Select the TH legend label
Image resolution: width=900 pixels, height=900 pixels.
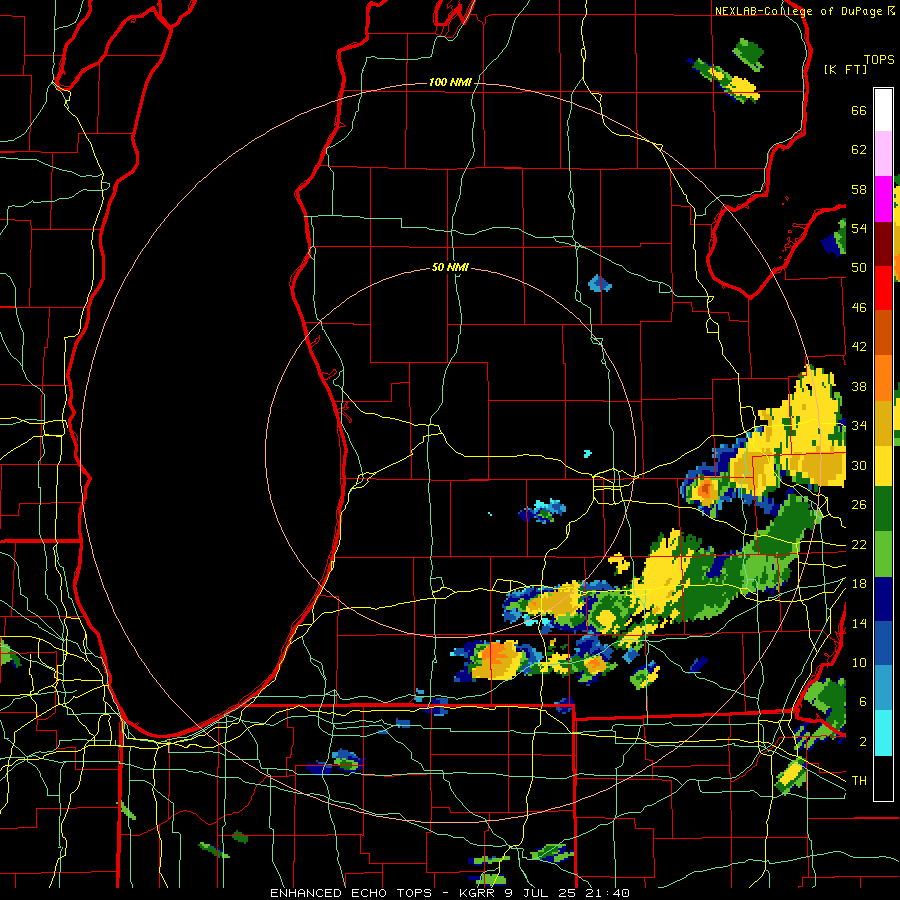click(859, 780)
